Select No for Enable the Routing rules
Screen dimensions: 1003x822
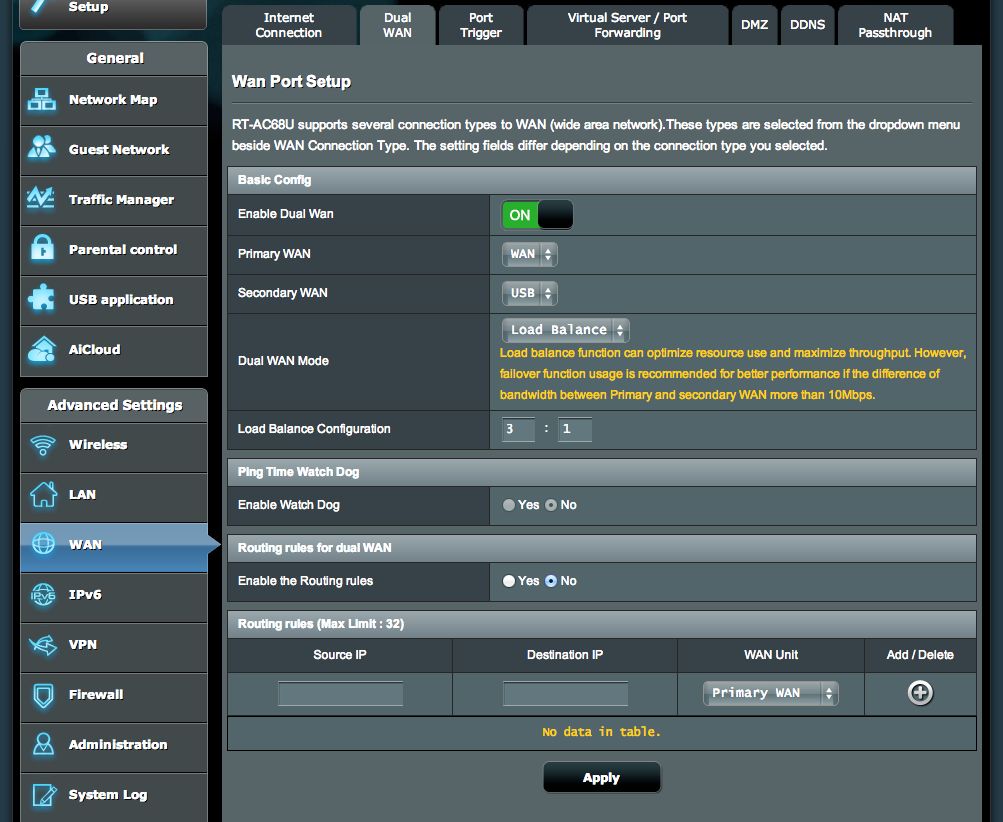tap(551, 581)
